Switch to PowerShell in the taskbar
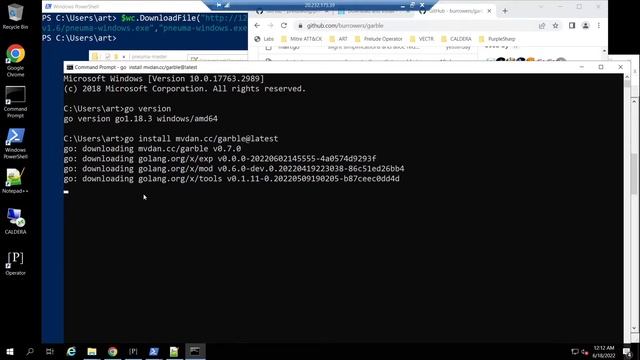Image resolution: width=640 pixels, height=360 pixels. pos(153,351)
